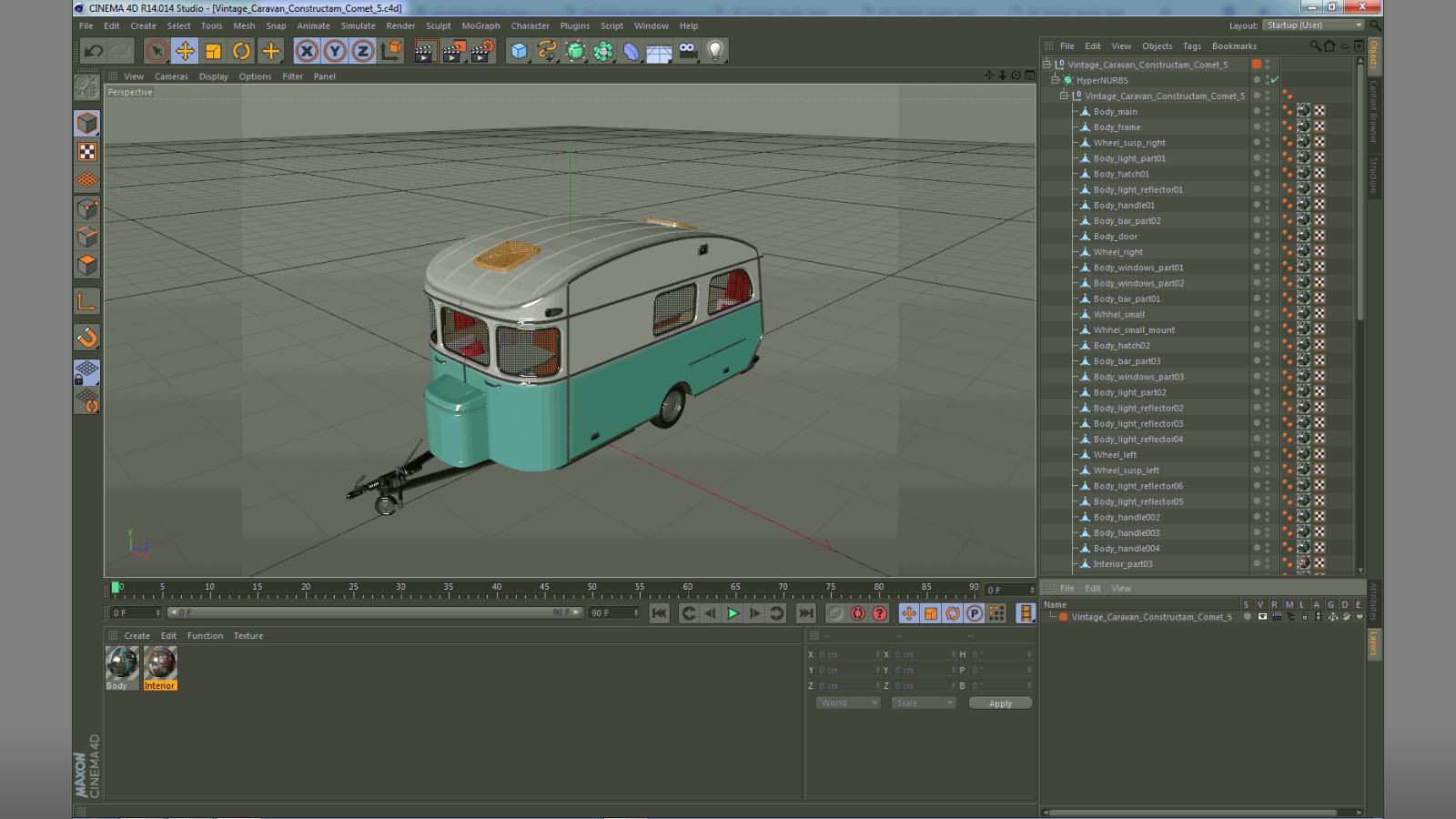The width and height of the screenshot is (1456, 819).
Task: Collapse the nested Vintage_Caravan_Constructam_Comet_5 null
Action: pyautogui.click(x=1064, y=96)
